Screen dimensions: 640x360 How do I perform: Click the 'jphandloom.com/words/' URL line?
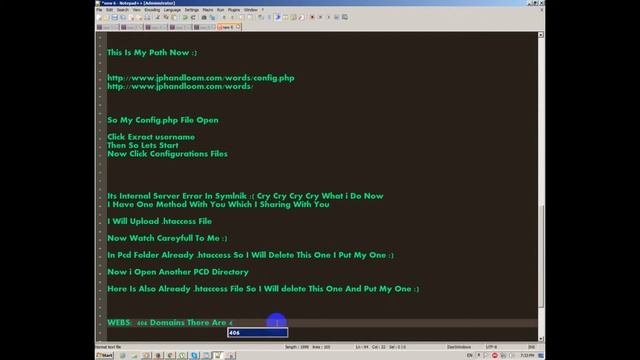[180, 87]
